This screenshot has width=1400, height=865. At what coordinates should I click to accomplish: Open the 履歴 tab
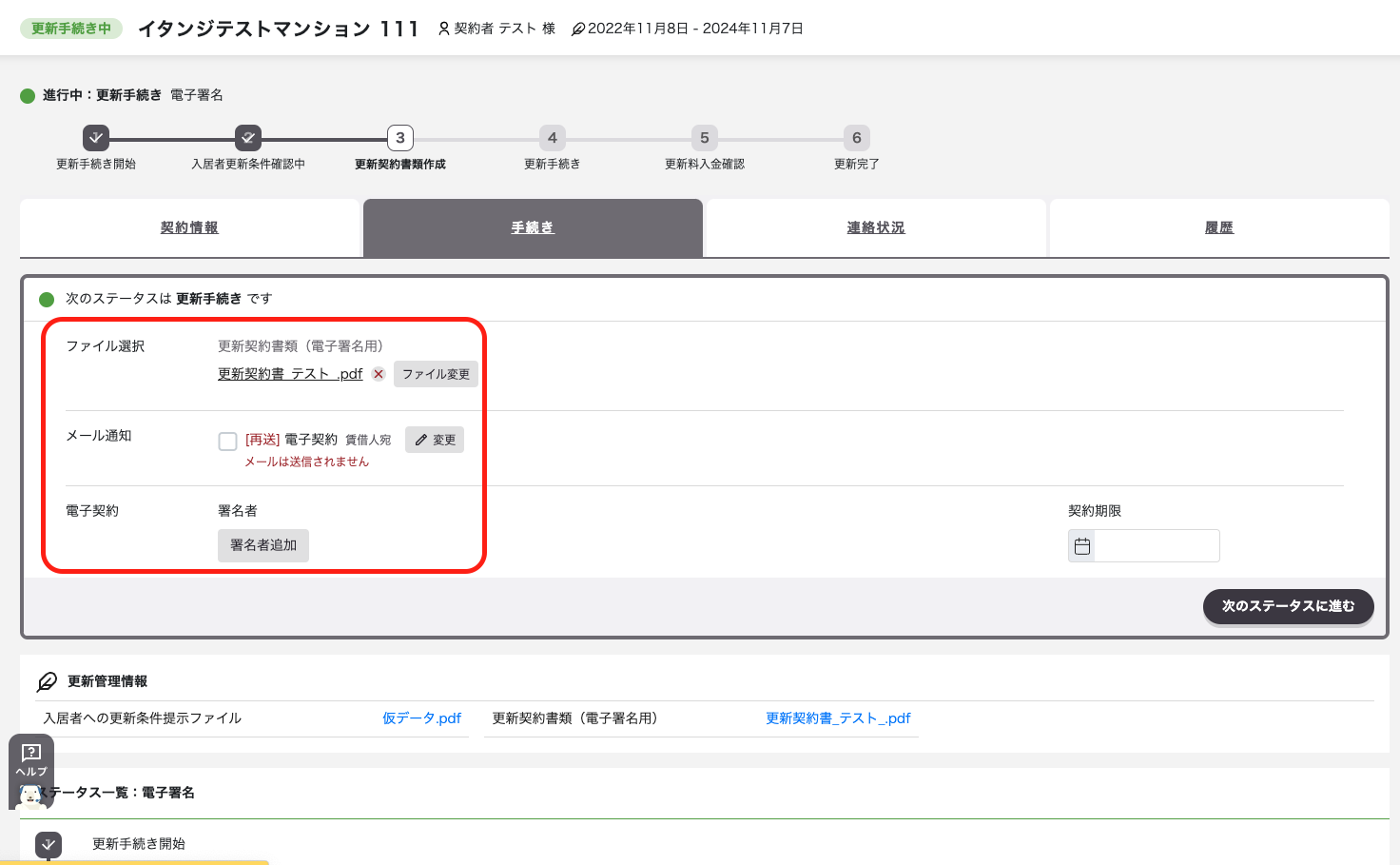1219,227
